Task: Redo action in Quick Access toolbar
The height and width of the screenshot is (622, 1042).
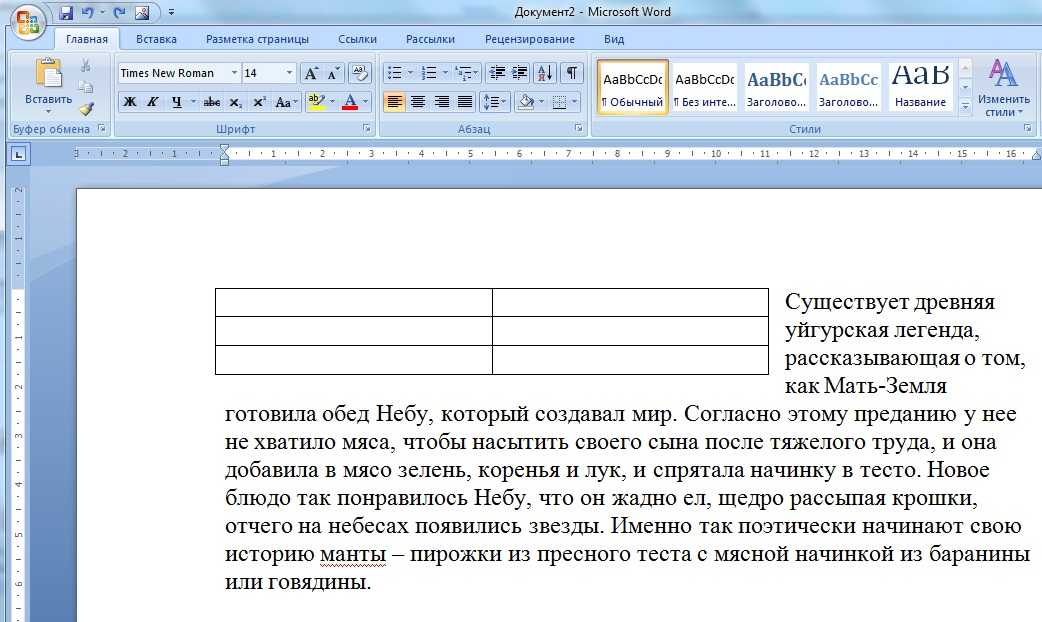Action: point(120,13)
